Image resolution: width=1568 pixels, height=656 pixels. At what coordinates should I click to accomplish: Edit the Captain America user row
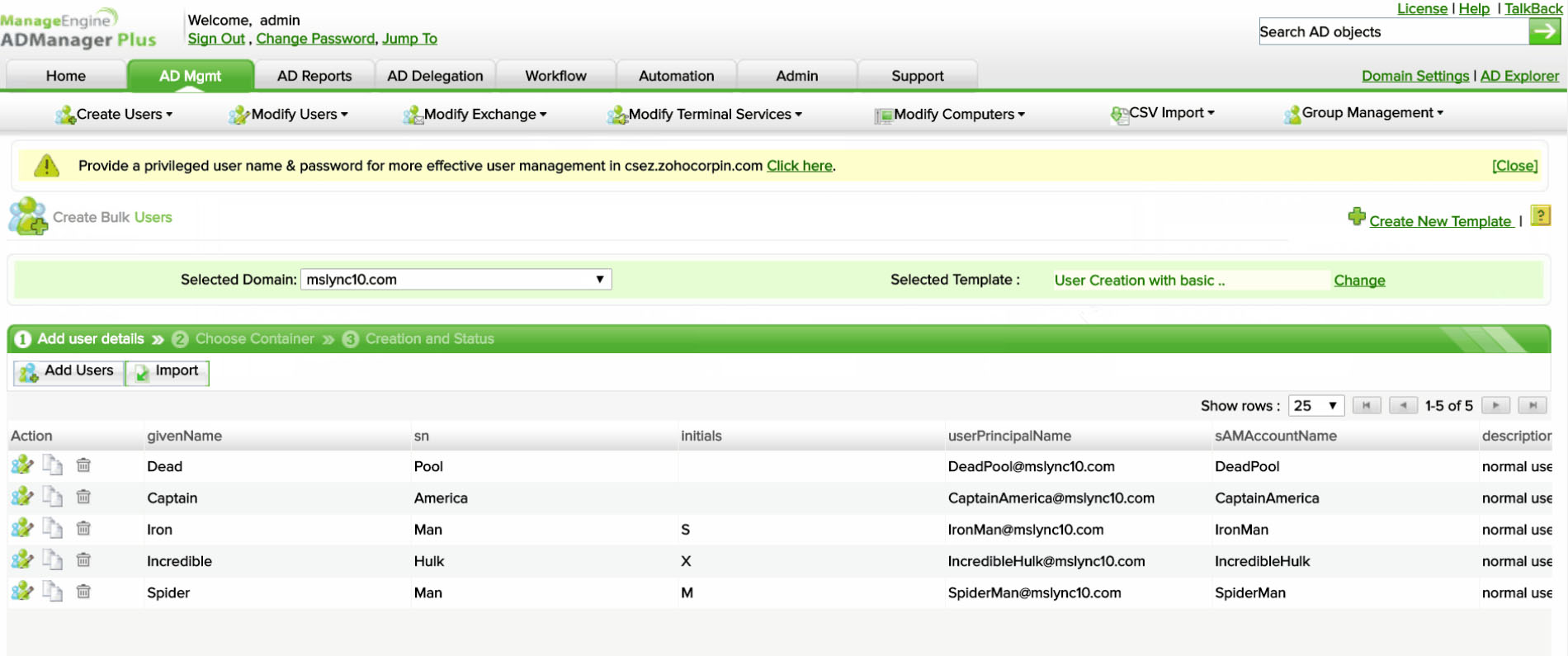[x=22, y=497]
